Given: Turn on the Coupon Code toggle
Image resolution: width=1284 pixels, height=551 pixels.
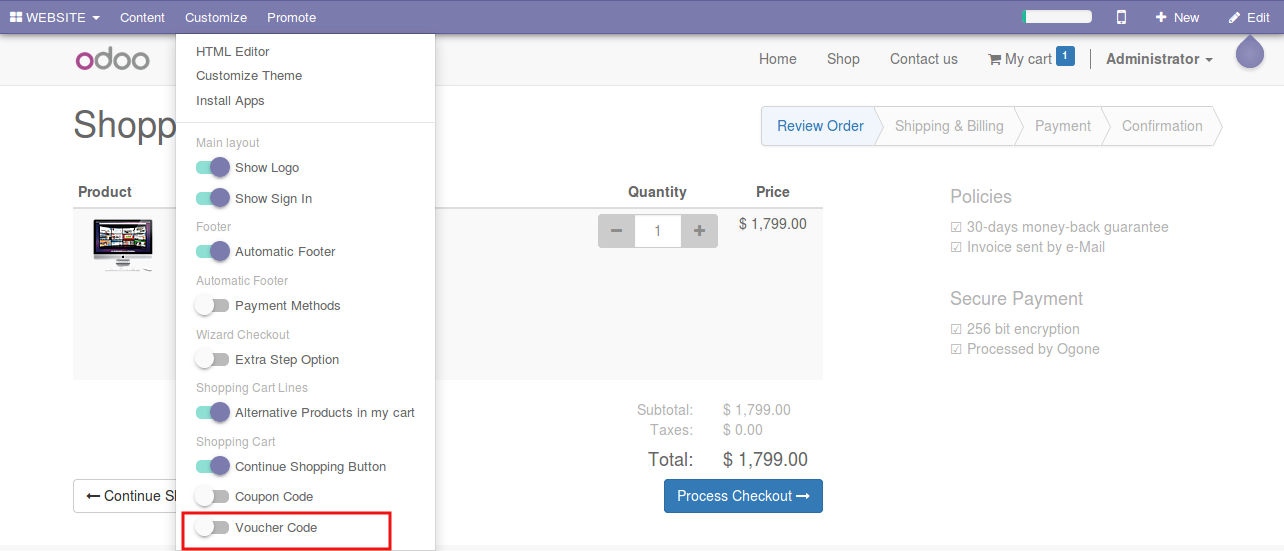Looking at the screenshot, I should (212, 496).
